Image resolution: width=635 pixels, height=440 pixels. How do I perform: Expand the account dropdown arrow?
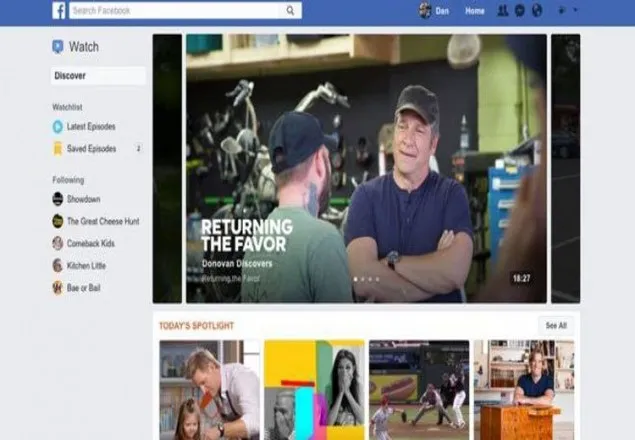[x=576, y=10]
